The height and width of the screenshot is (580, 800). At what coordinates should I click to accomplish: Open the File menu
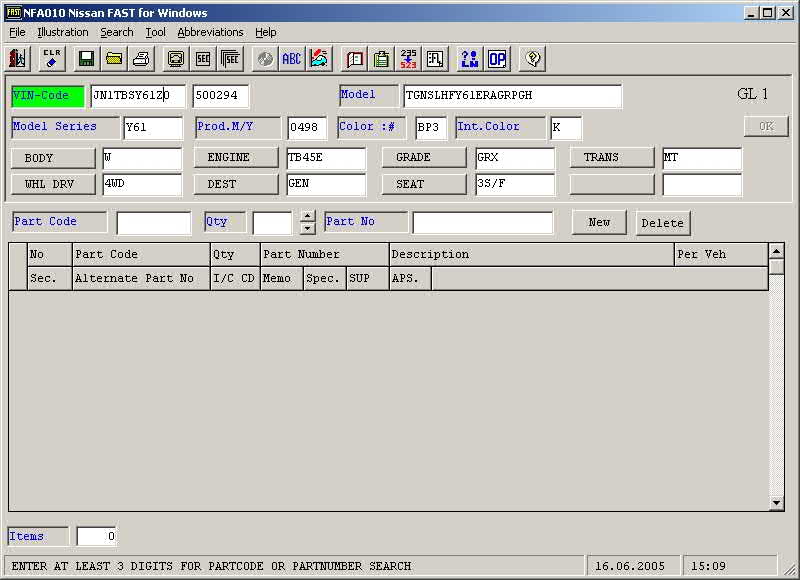point(17,32)
